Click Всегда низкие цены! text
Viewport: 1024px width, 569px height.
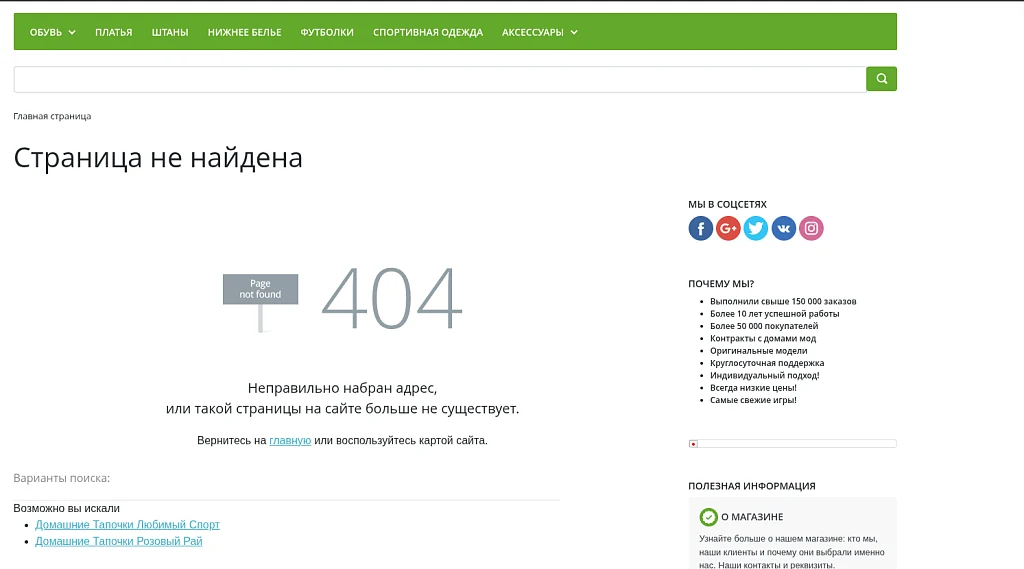754,388
